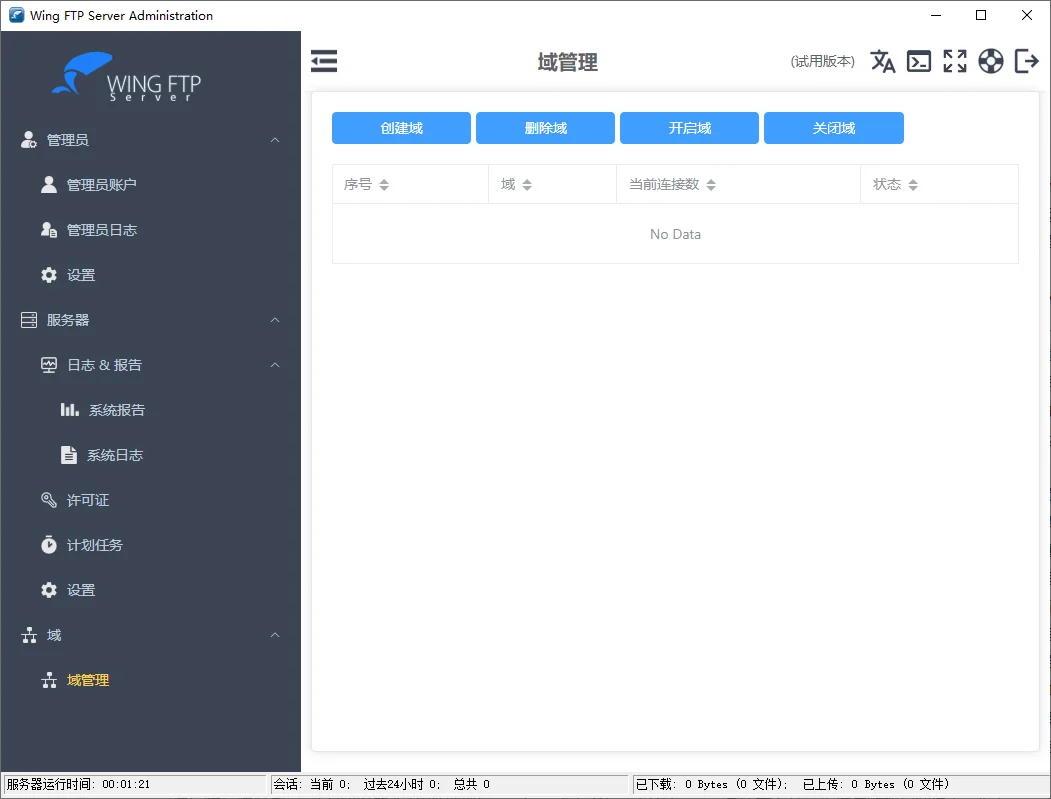Open the help lifebuoy icon
This screenshot has width=1051, height=799.
coord(991,61)
